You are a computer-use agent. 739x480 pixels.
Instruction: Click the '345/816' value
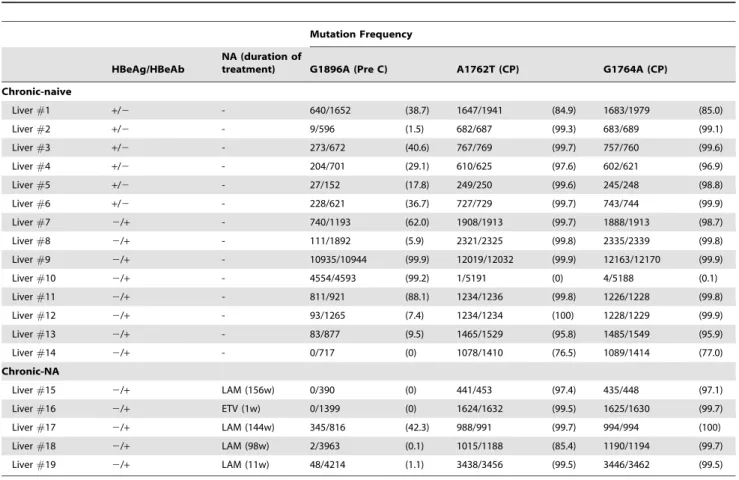[x=327, y=427]
